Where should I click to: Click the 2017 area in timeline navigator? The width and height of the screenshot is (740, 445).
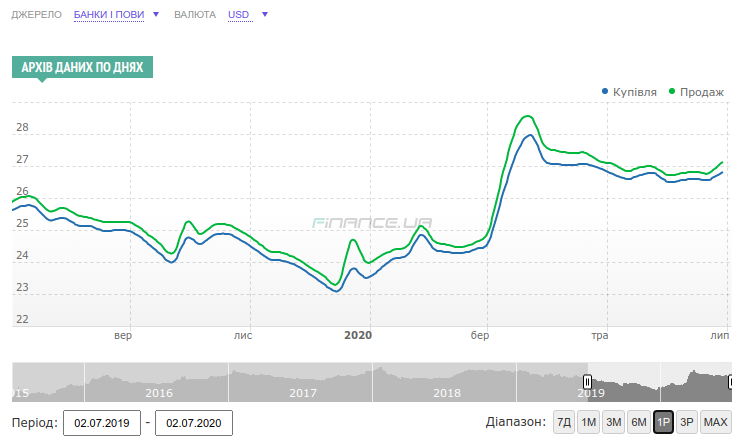tap(303, 392)
